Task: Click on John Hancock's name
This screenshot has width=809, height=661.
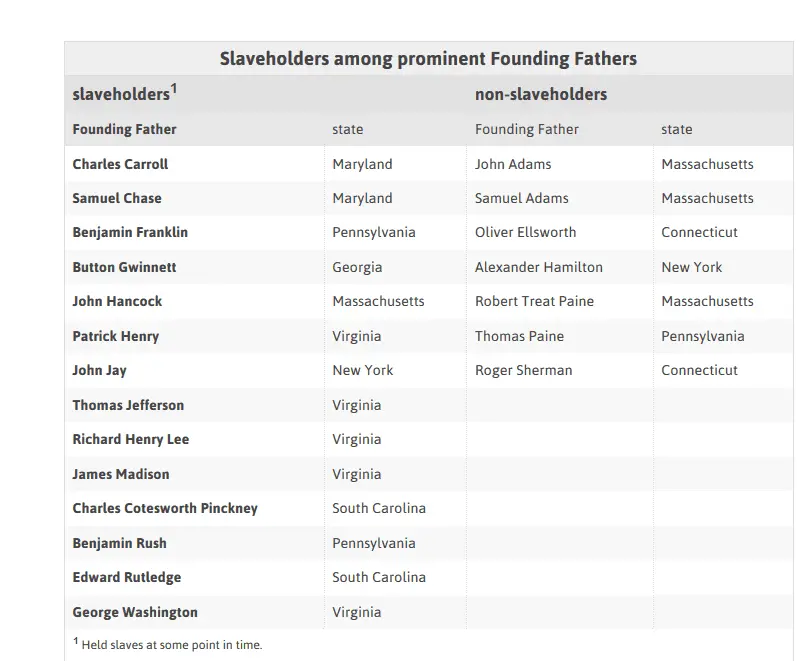Action: (x=117, y=301)
